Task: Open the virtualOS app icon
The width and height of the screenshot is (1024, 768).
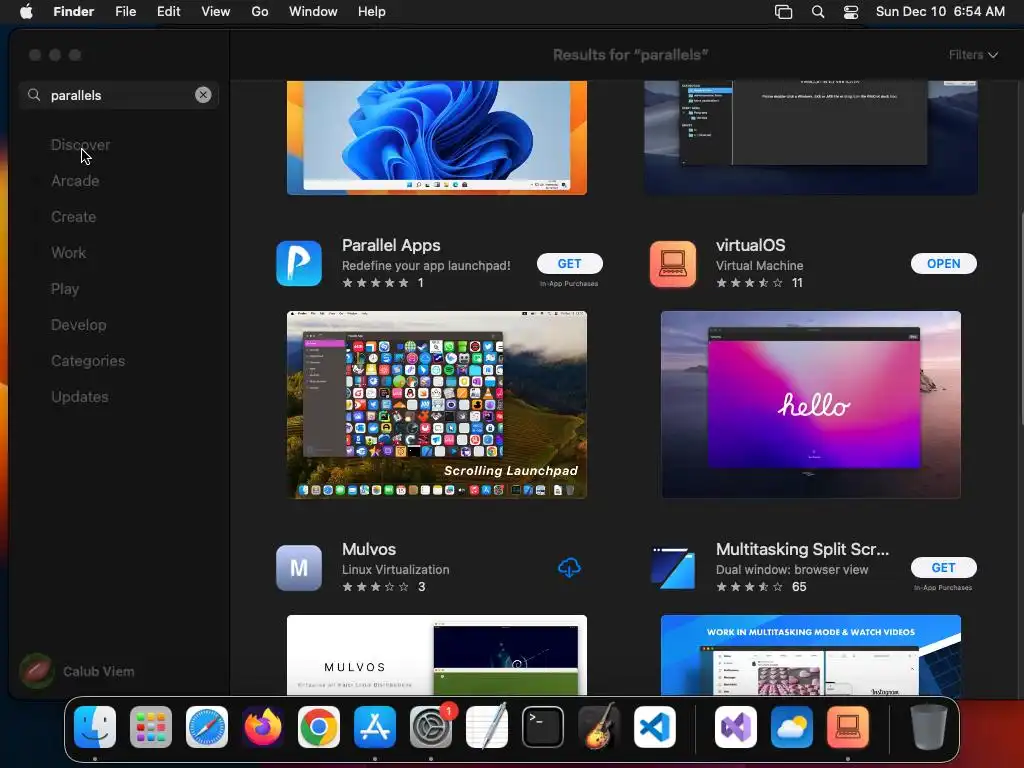Action: tap(673, 264)
